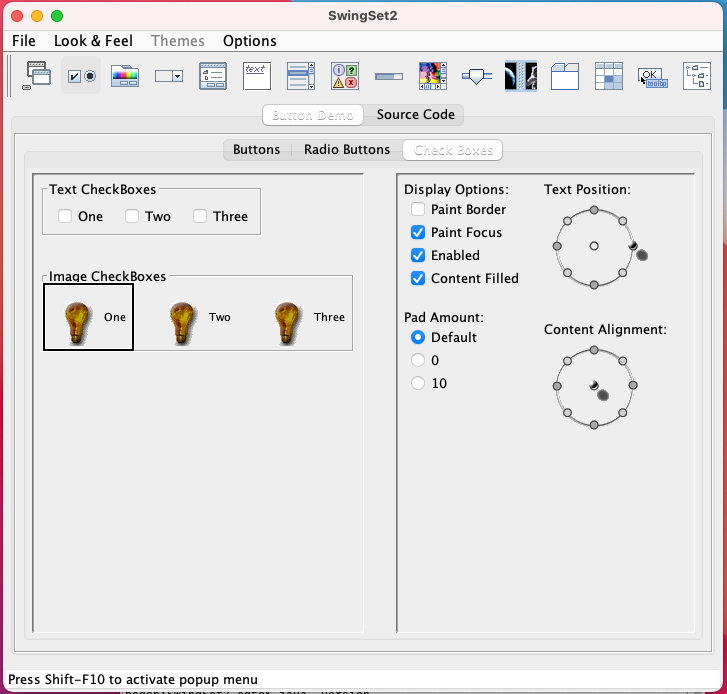The height and width of the screenshot is (694, 727).
Task: Open the Table demo toolbar icon
Action: tap(608, 76)
